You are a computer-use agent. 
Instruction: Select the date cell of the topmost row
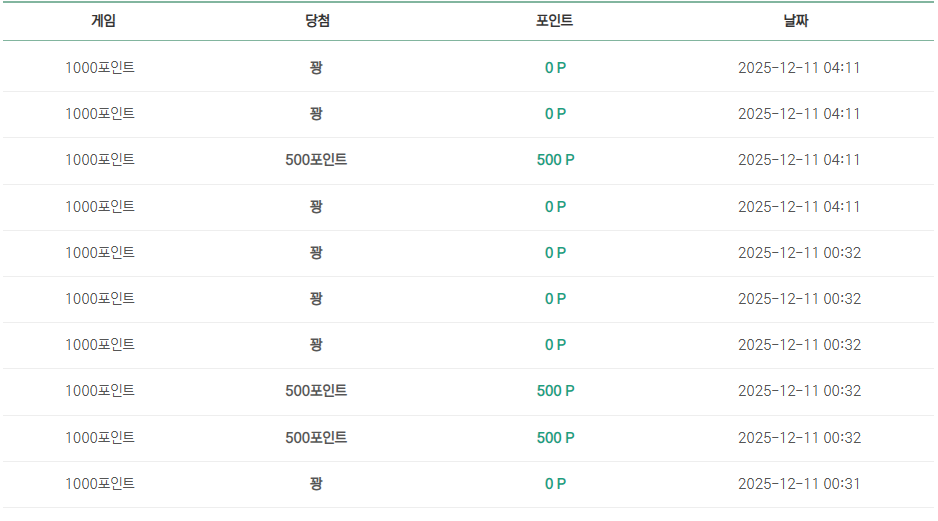pyautogui.click(x=799, y=68)
